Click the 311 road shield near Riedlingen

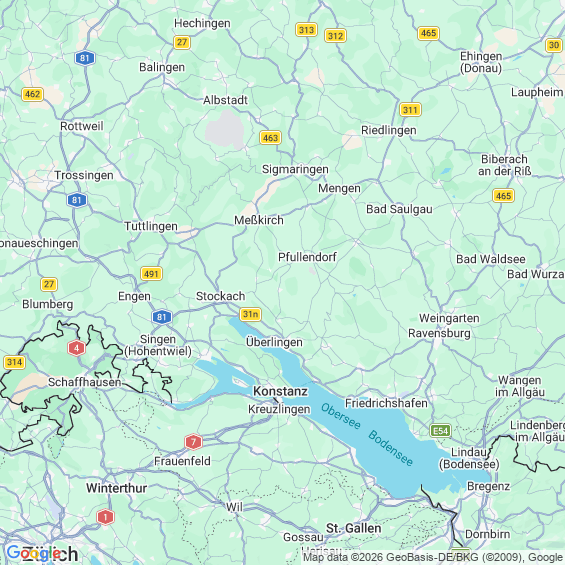(x=410, y=110)
